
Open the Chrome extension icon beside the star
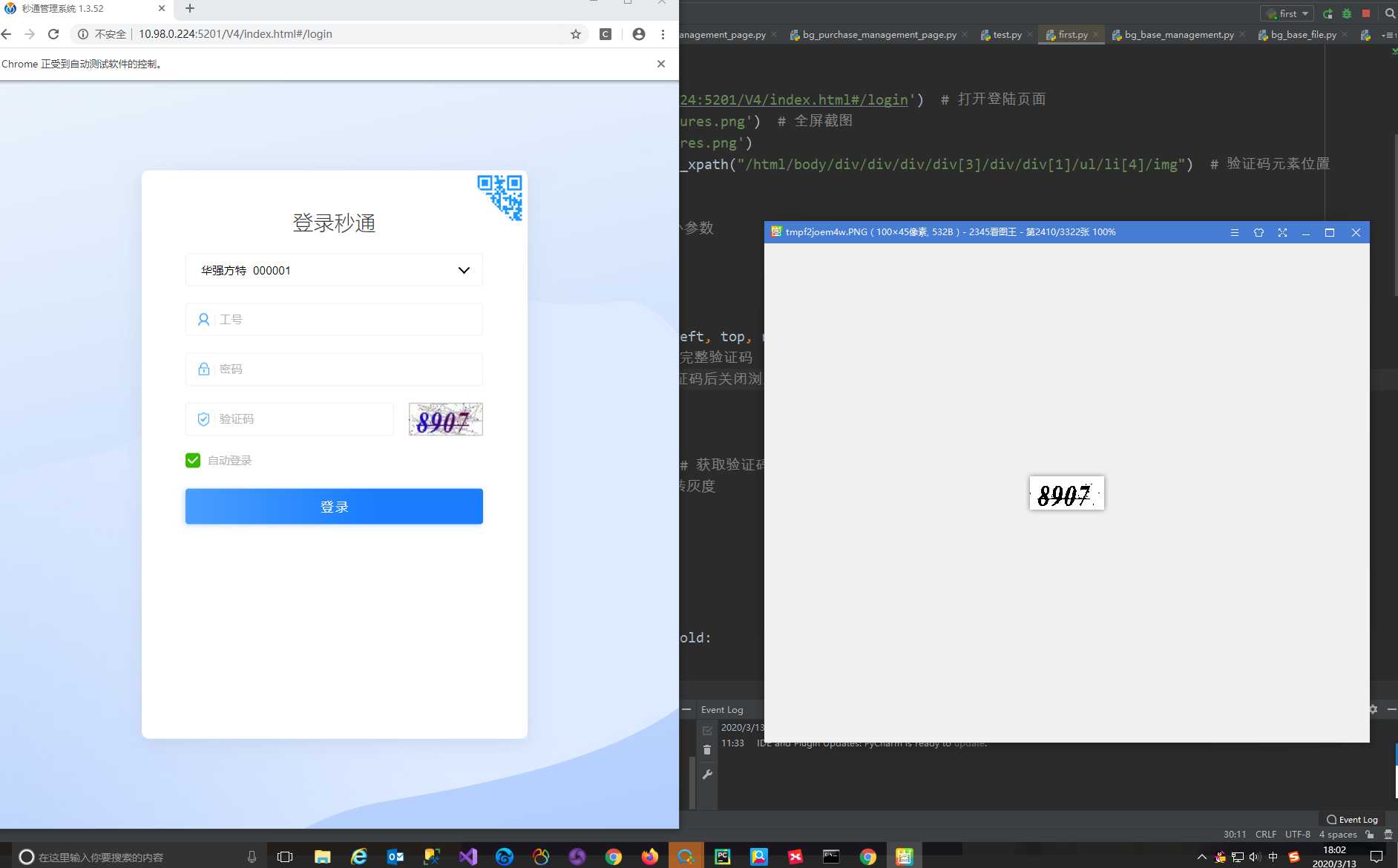pyautogui.click(x=606, y=34)
